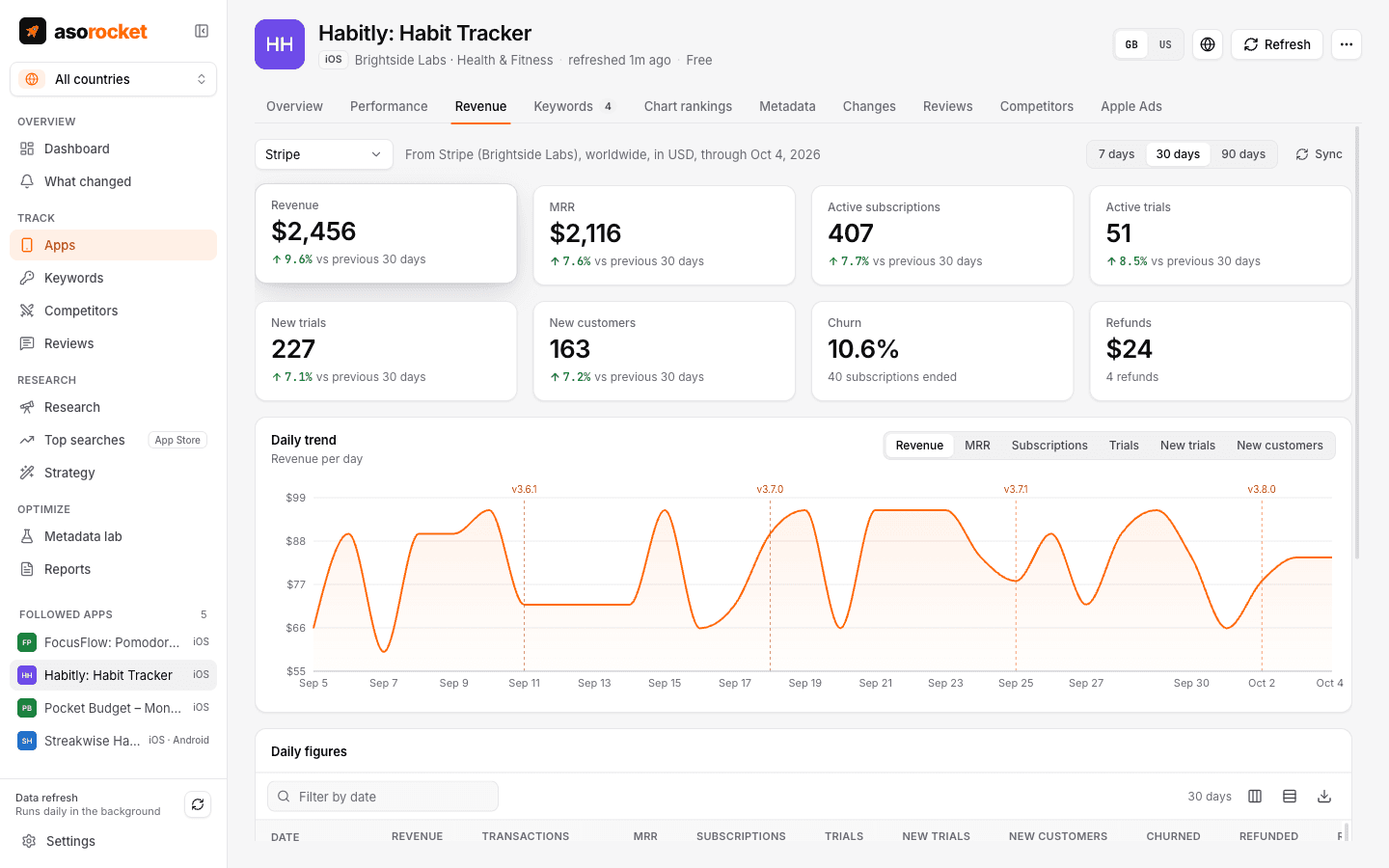Click the Metadata lab flask icon
Viewport: 1389px width, 868px height.
coord(27,536)
